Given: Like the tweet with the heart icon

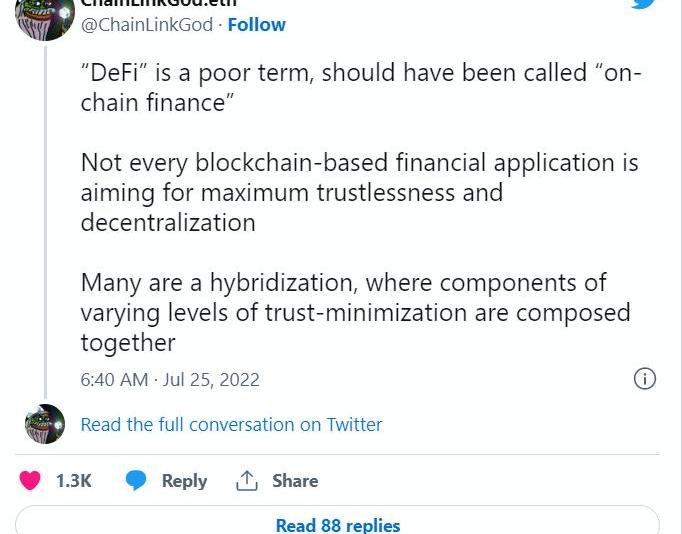Looking at the screenshot, I should click(x=31, y=481).
